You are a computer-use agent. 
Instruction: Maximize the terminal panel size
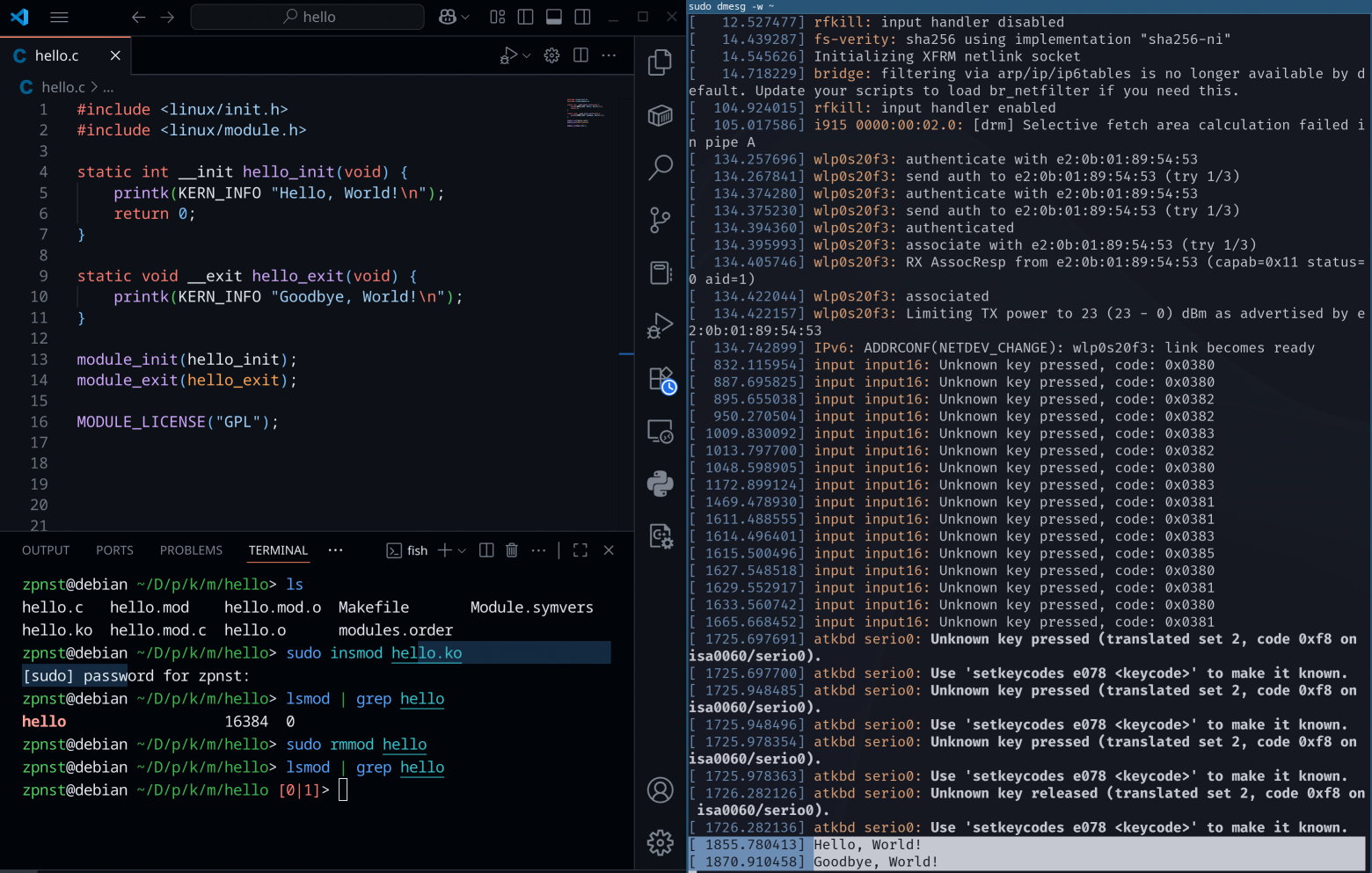point(580,549)
